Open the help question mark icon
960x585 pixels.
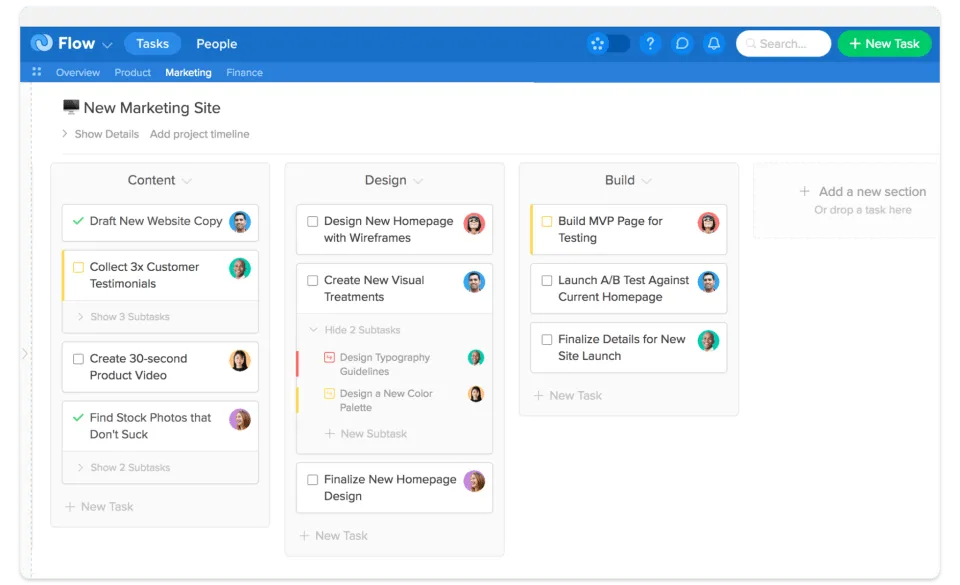650,43
